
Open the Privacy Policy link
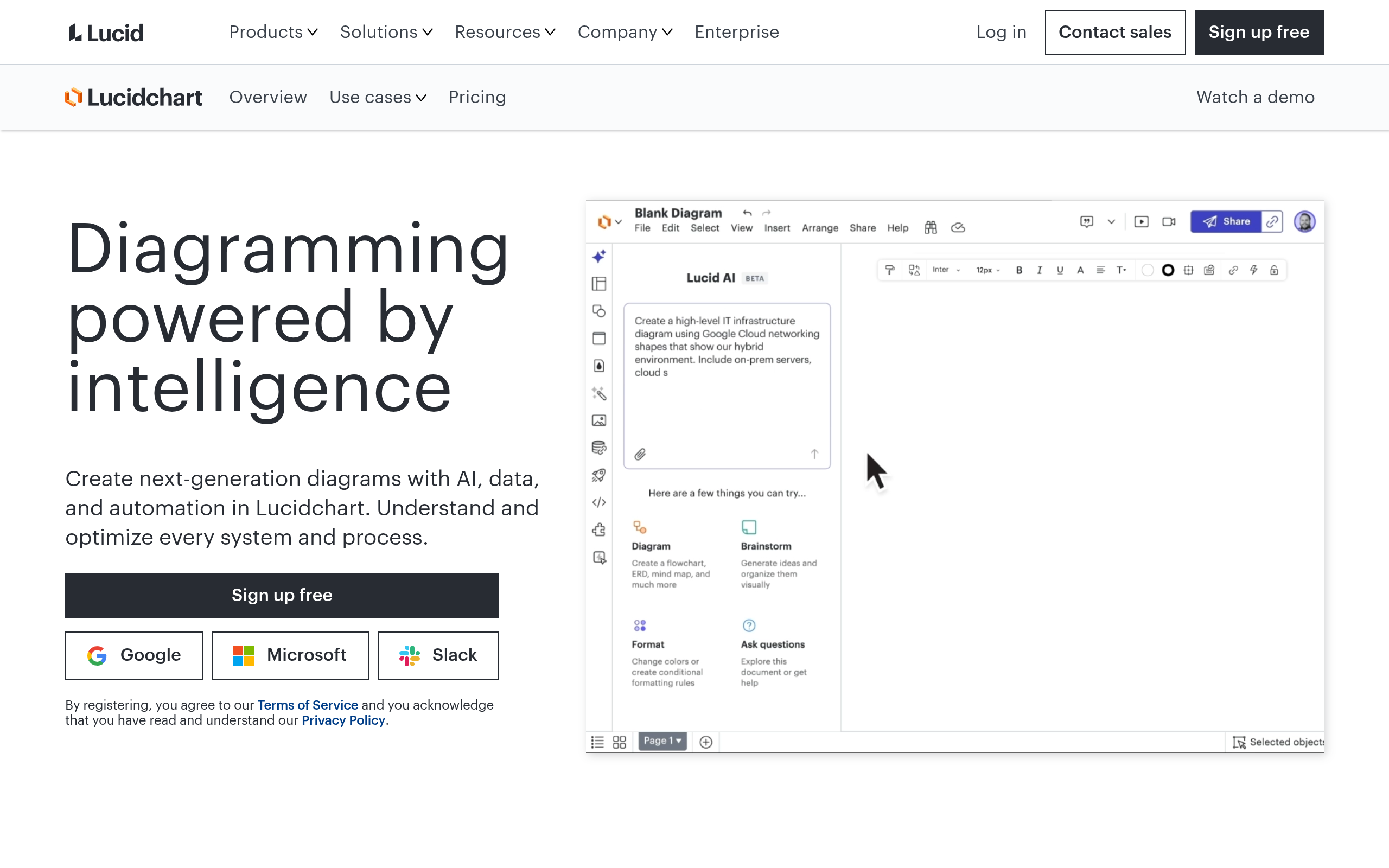(x=343, y=720)
